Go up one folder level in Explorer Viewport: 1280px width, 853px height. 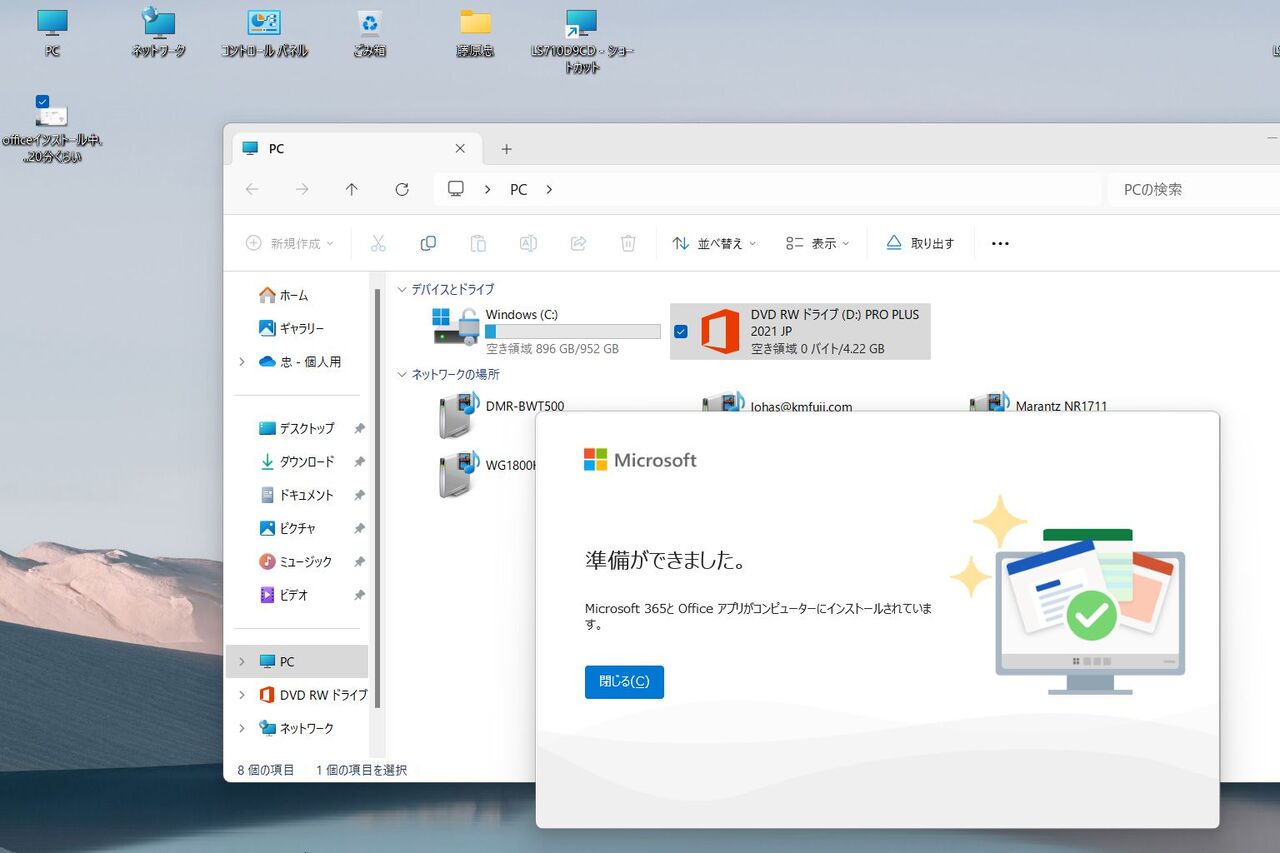(352, 189)
